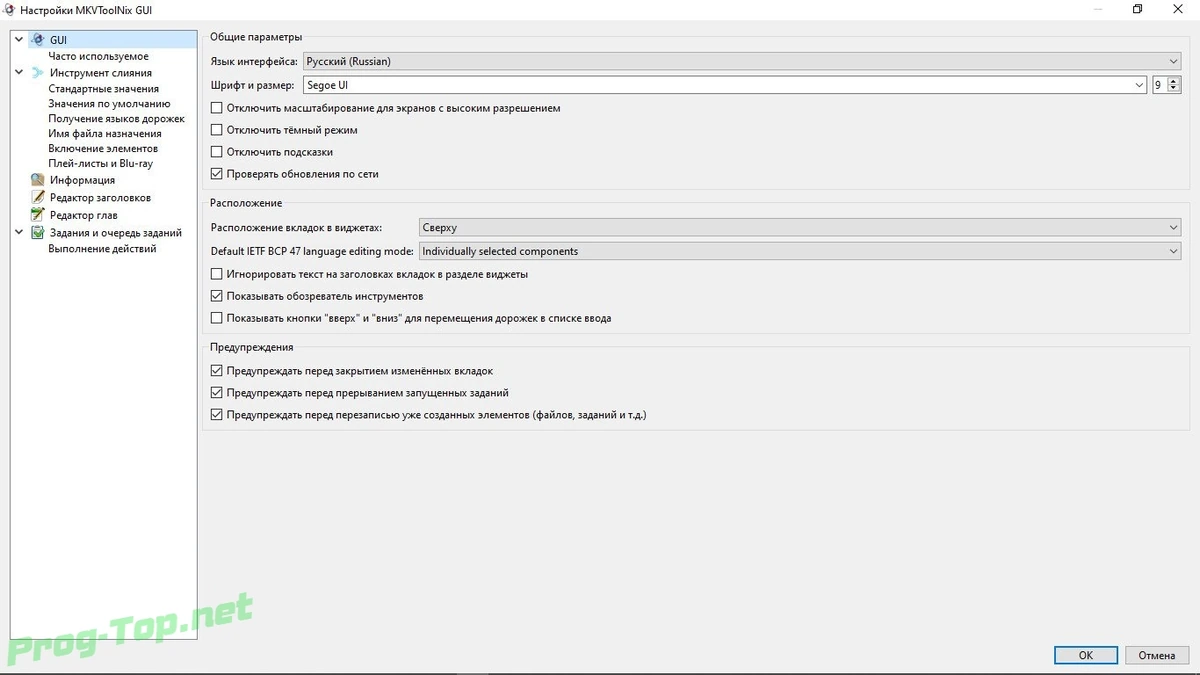Uncheck Показывать обозреватель инструментов
This screenshot has width=1200, height=675.
click(217, 296)
